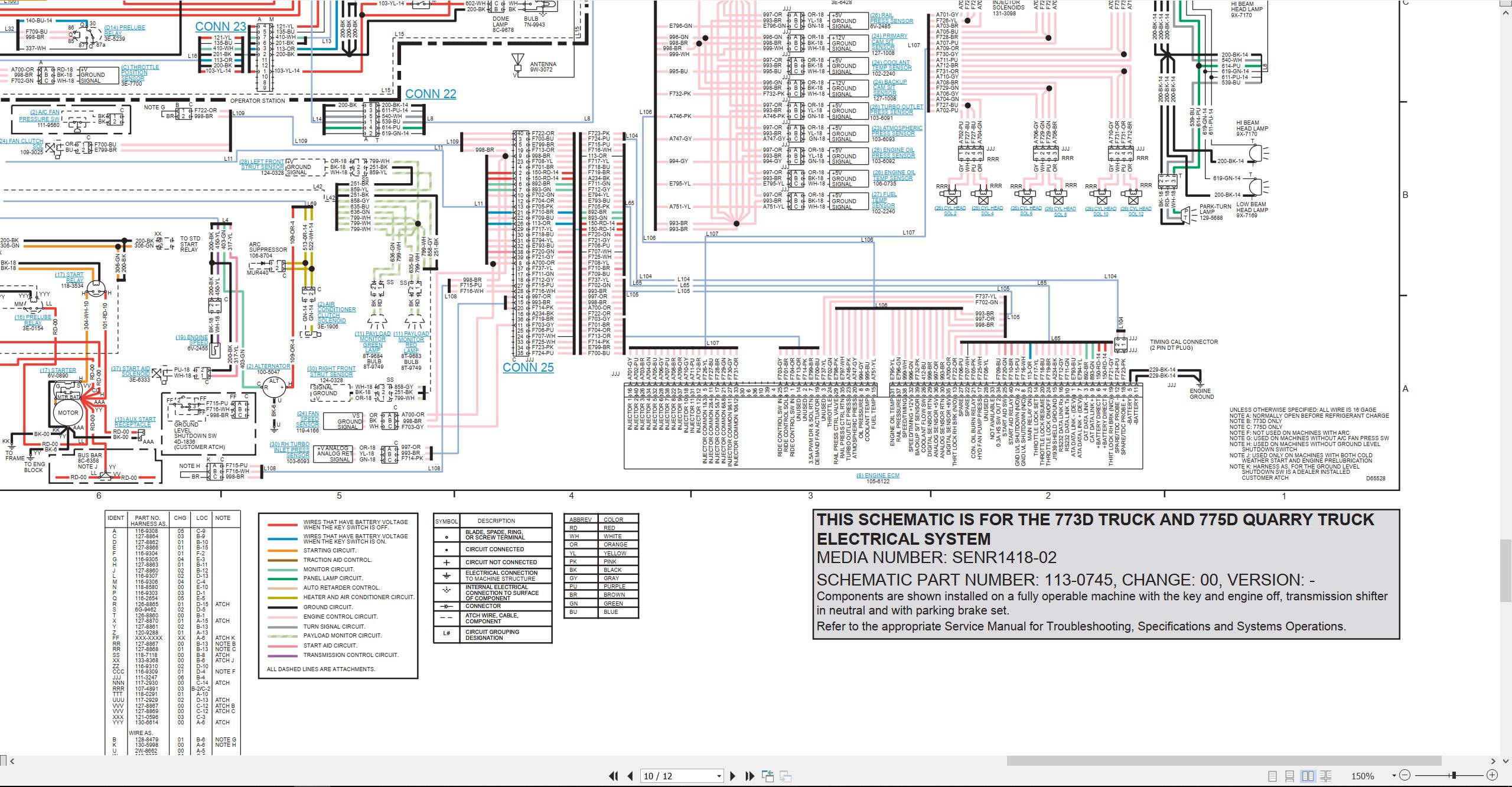Open the (28) LEFT FRONT STRUT SENSOR link
Image resolution: width=1512 pixels, height=787 pixels.
(x=262, y=164)
